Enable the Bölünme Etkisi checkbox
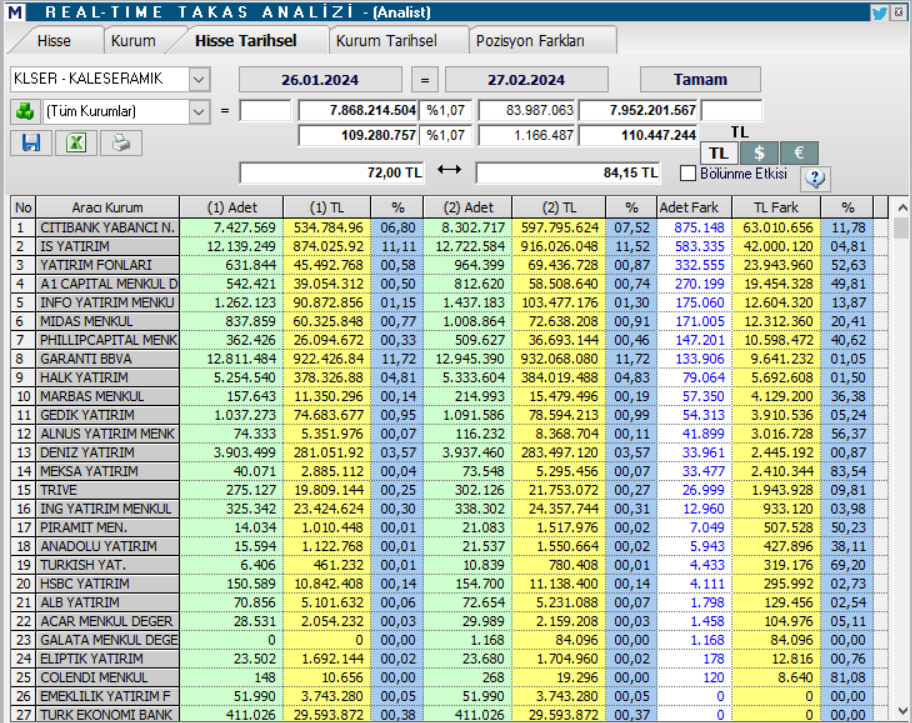Image resolution: width=912 pixels, height=723 pixels. point(688,173)
